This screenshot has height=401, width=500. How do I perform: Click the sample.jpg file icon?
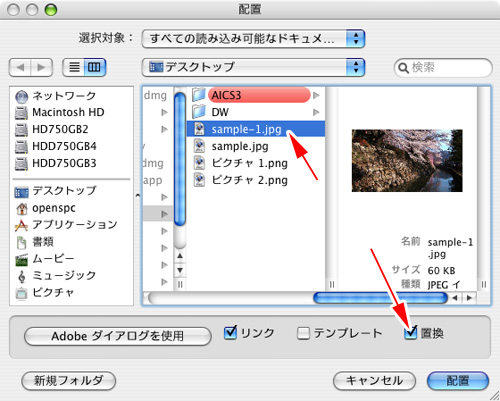pyautogui.click(x=199, y=146)
